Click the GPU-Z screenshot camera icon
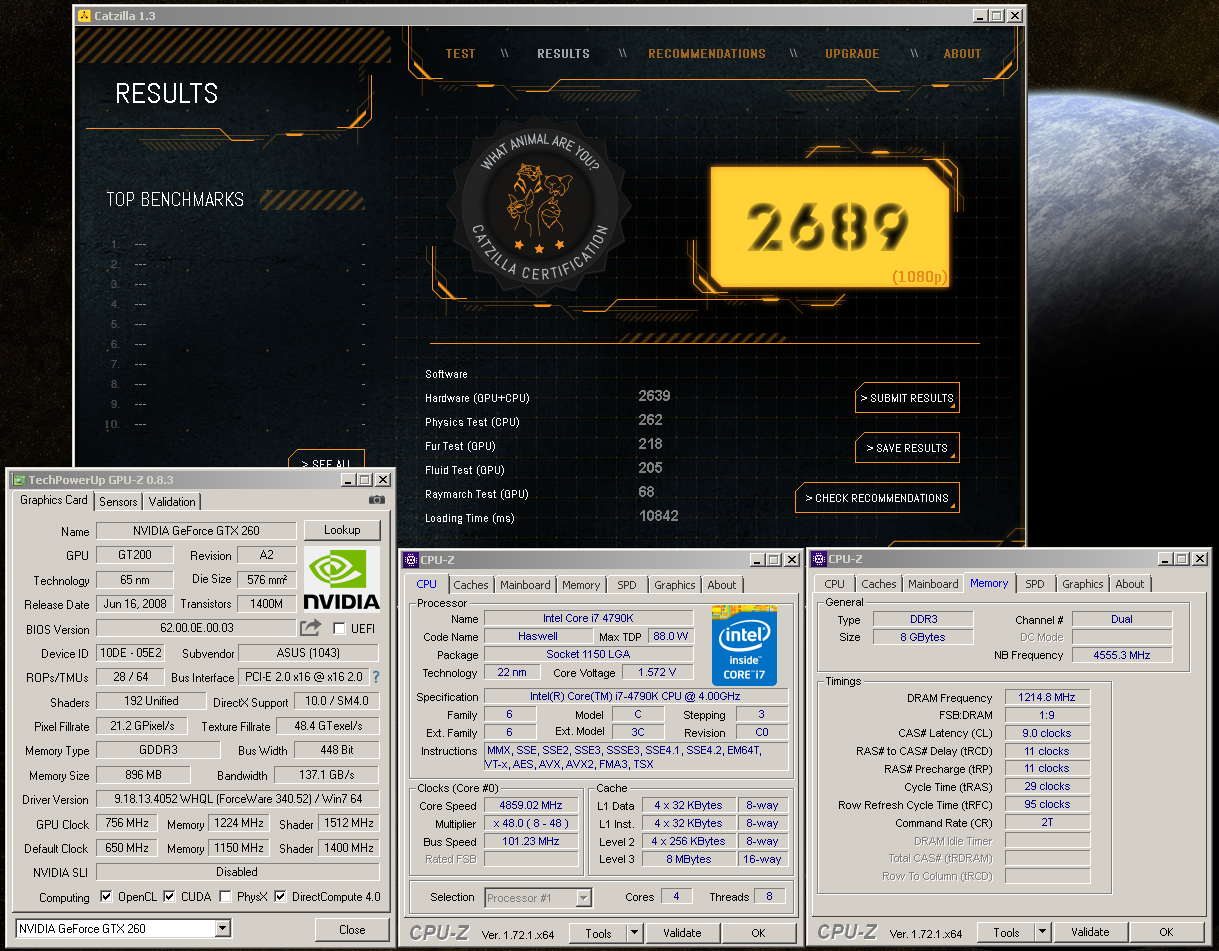The height and width of the screenshot is (951, 1219). click(x=376, y=500)
